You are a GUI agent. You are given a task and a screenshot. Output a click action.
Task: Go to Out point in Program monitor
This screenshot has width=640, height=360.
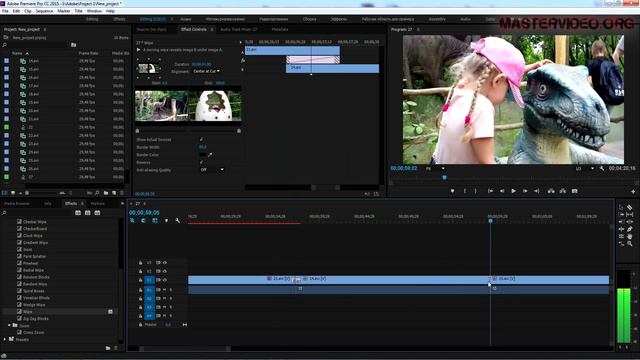pos(537,191)
